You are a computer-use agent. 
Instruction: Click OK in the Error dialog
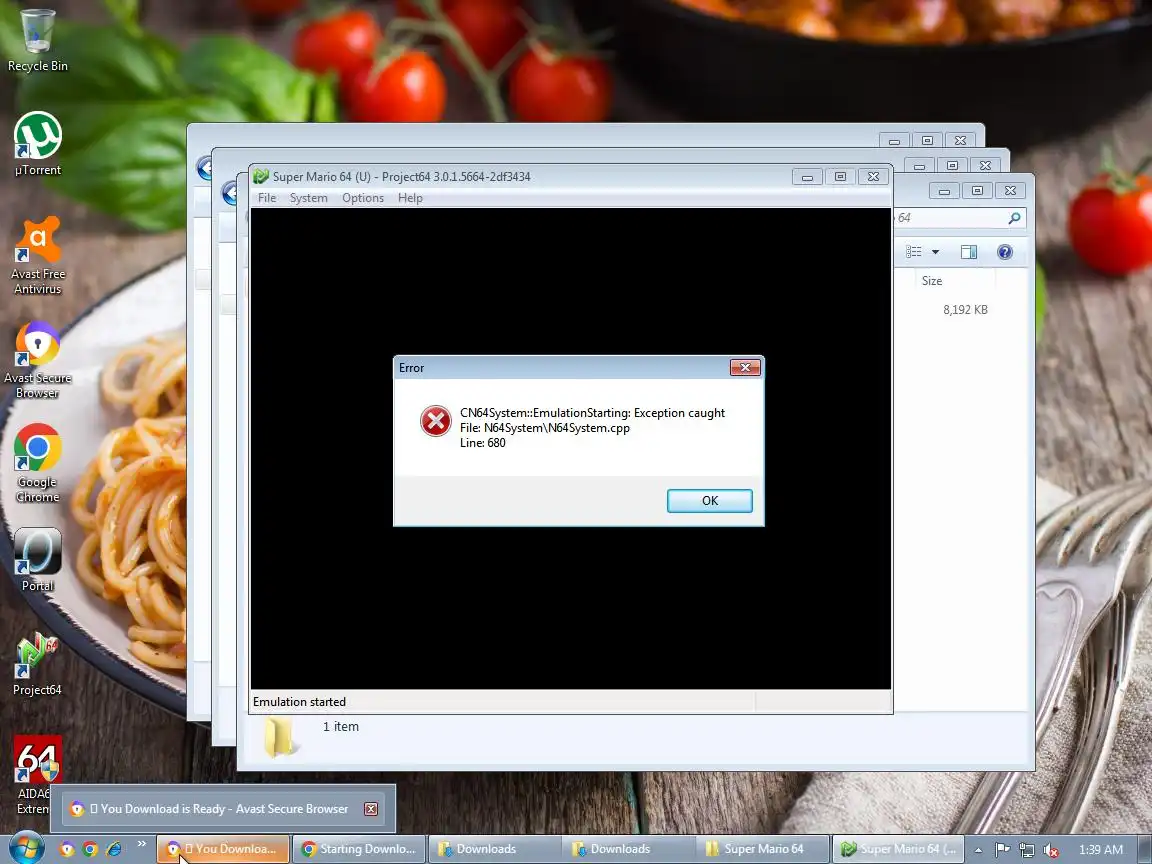(709, 500)
